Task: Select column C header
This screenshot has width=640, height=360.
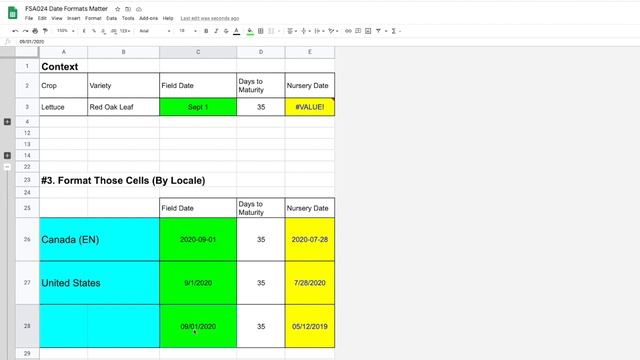Action: [x=198, y=52]
